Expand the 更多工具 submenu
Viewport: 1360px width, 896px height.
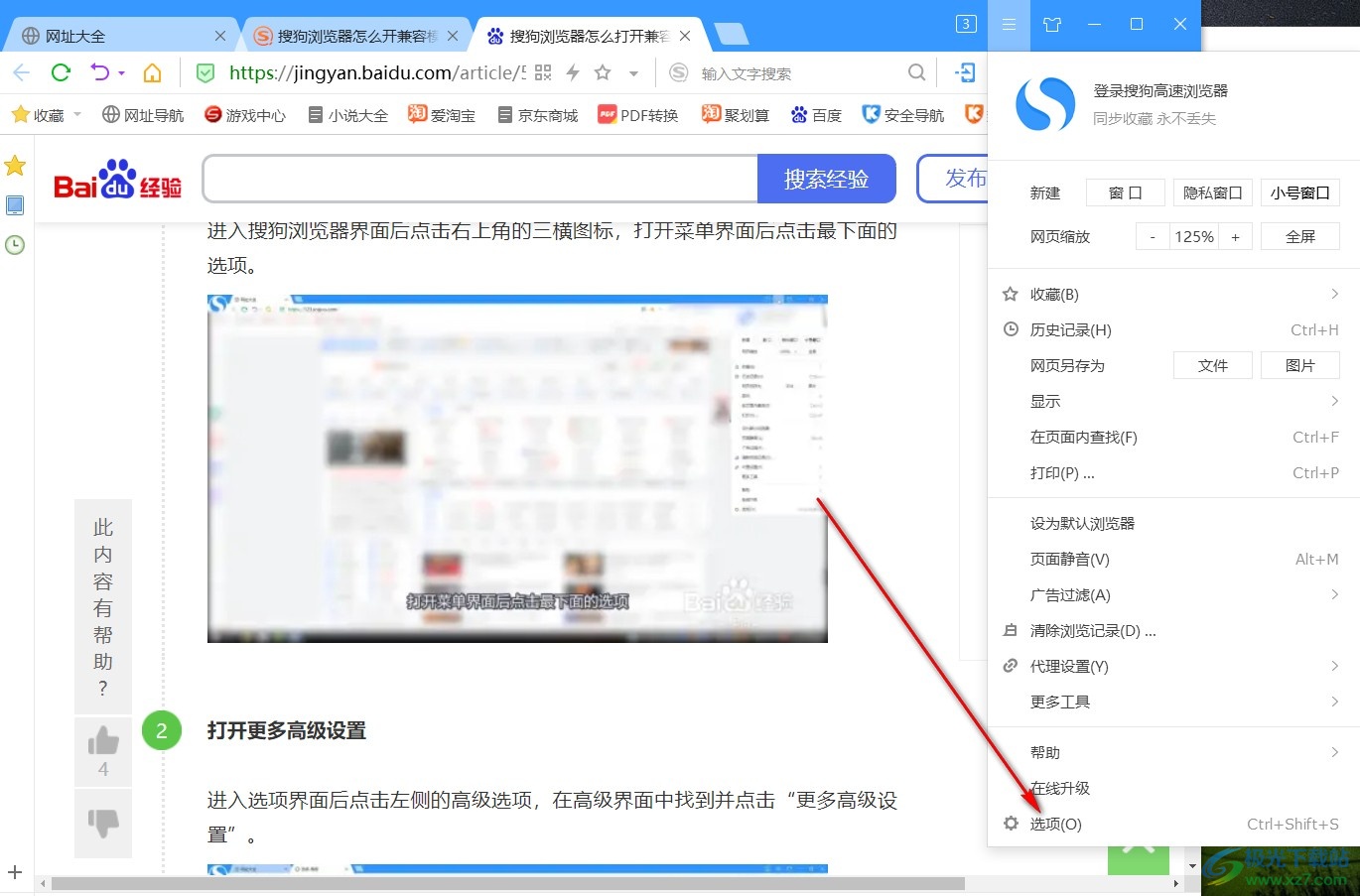coord(1334,702)
